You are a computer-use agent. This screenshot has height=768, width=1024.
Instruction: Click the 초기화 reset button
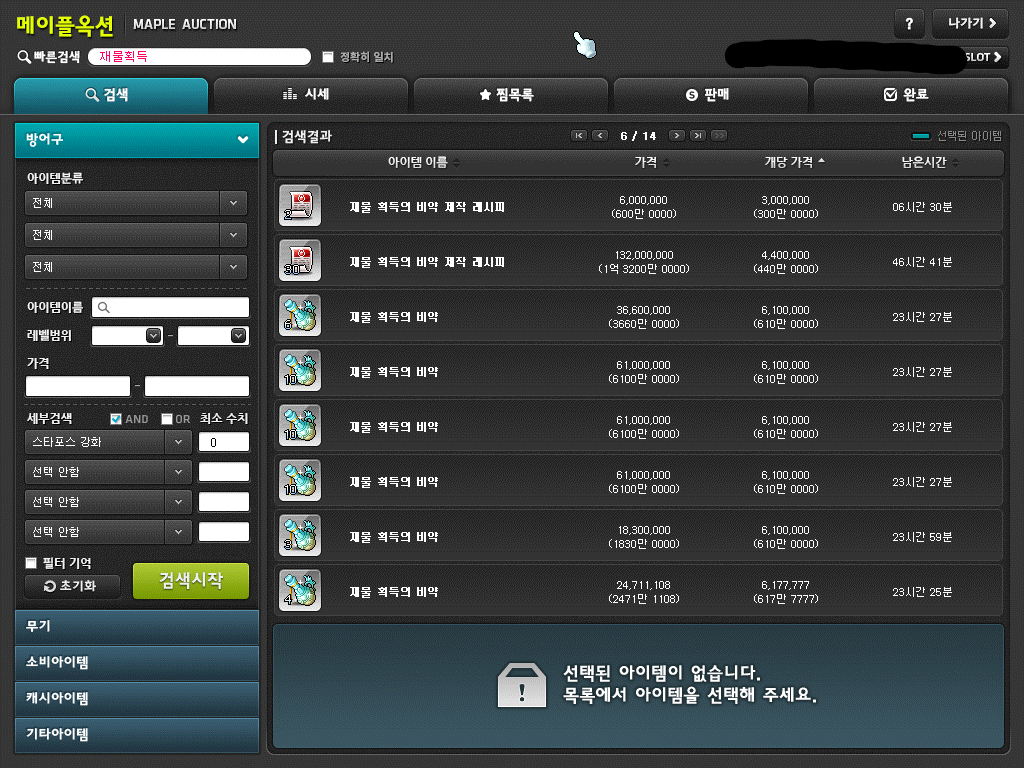(72, 586)
